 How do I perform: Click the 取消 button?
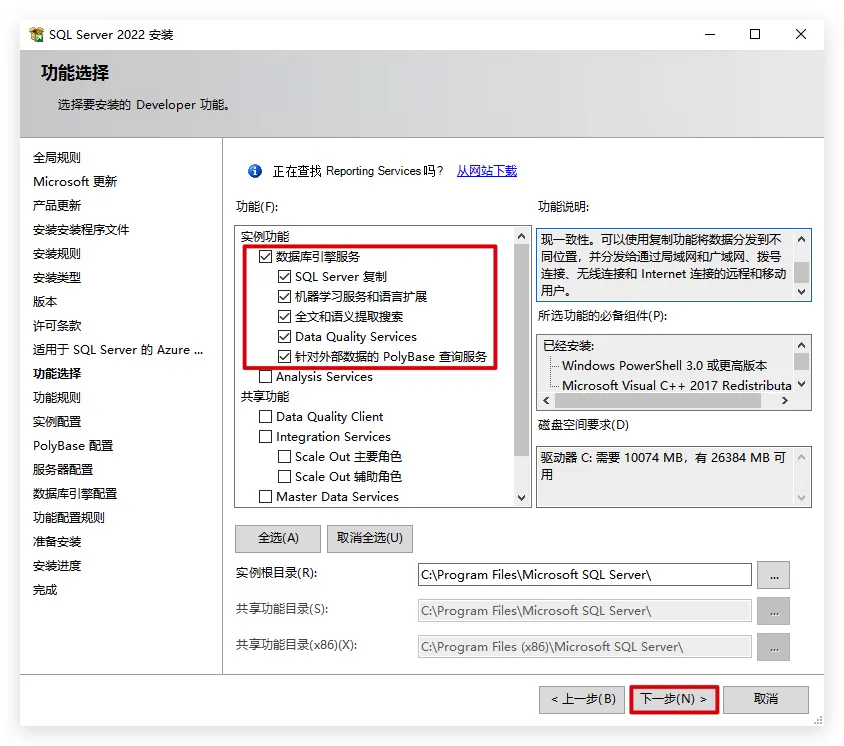pos(766,699)
